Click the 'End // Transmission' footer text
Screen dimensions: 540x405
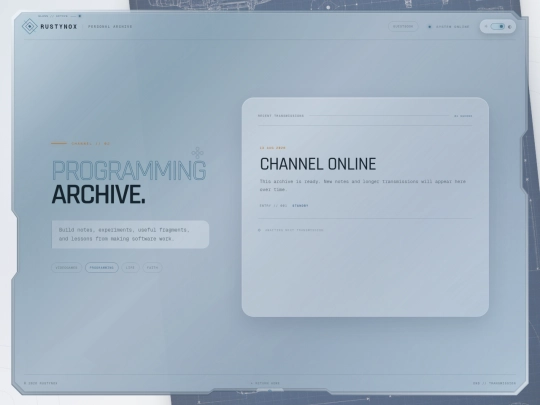494,383
